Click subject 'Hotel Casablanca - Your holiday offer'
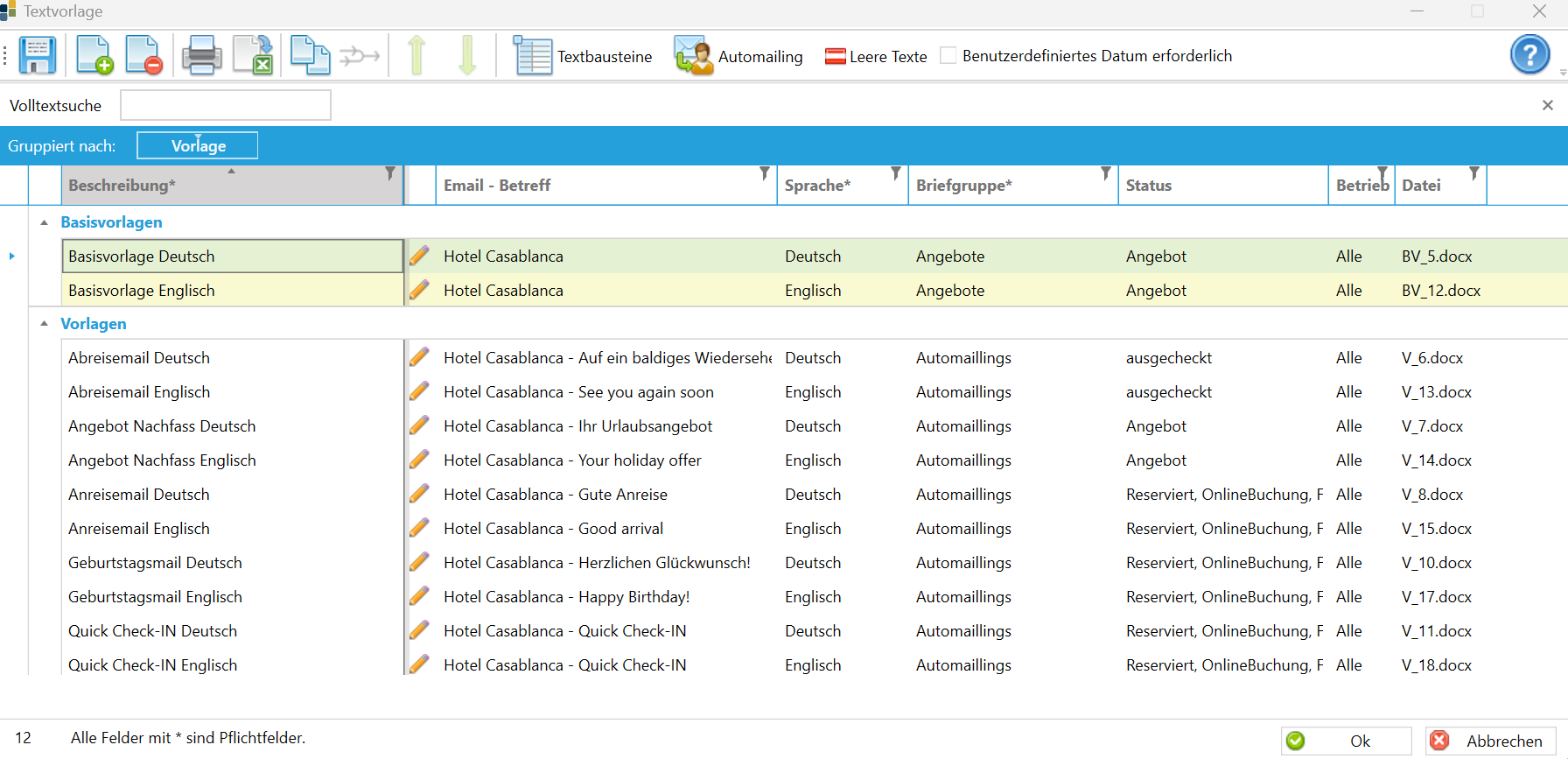 tap(572, 460)
